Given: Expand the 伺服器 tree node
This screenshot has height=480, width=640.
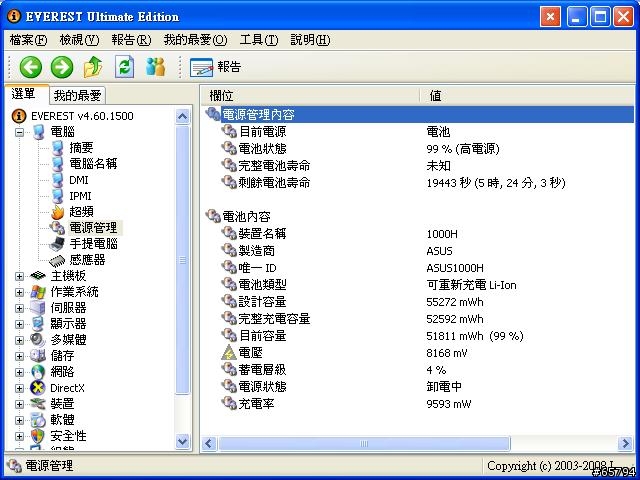Looking at the screenshot, I should click(x=19, y=308).
